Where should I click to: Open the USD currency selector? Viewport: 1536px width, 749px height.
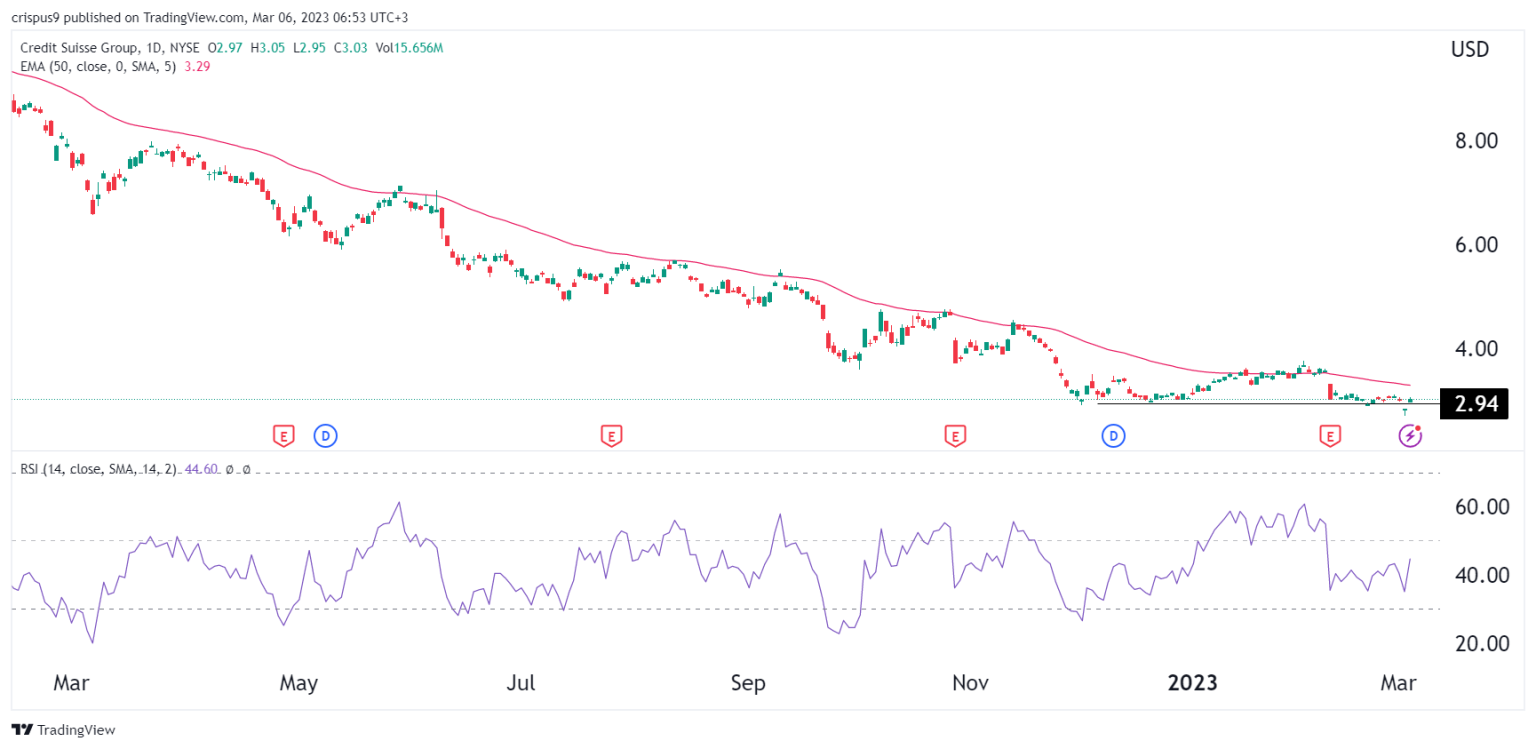tap(1469, 49)
